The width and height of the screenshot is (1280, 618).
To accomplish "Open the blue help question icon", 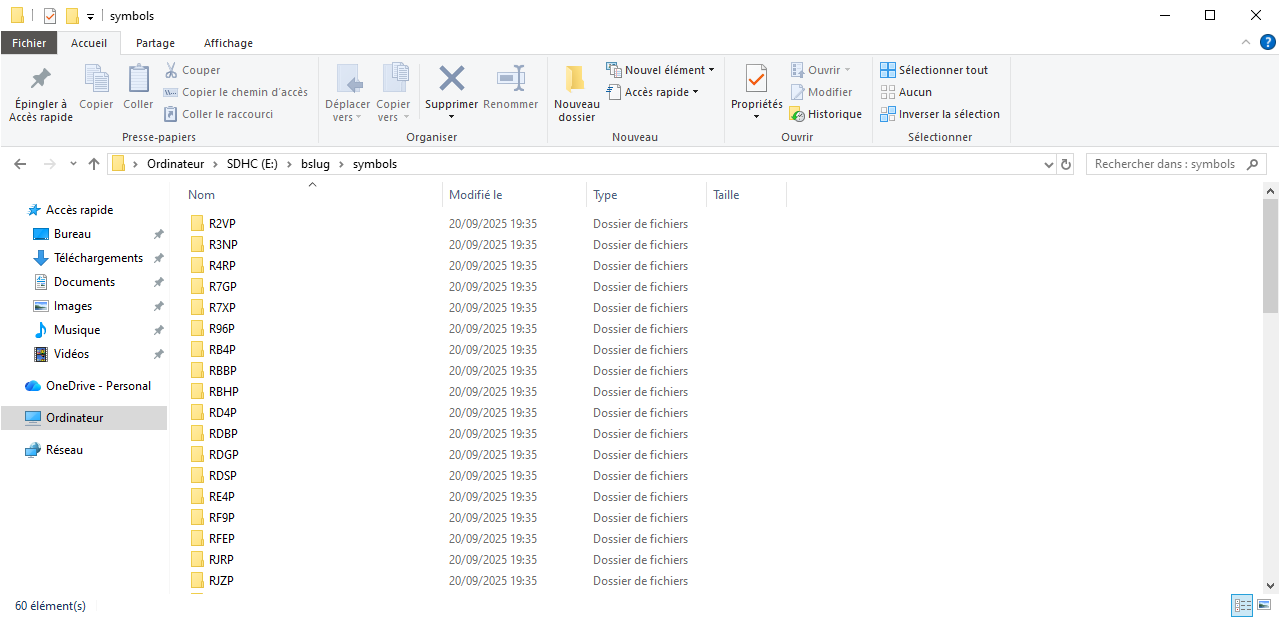I will click(1267, 43).
